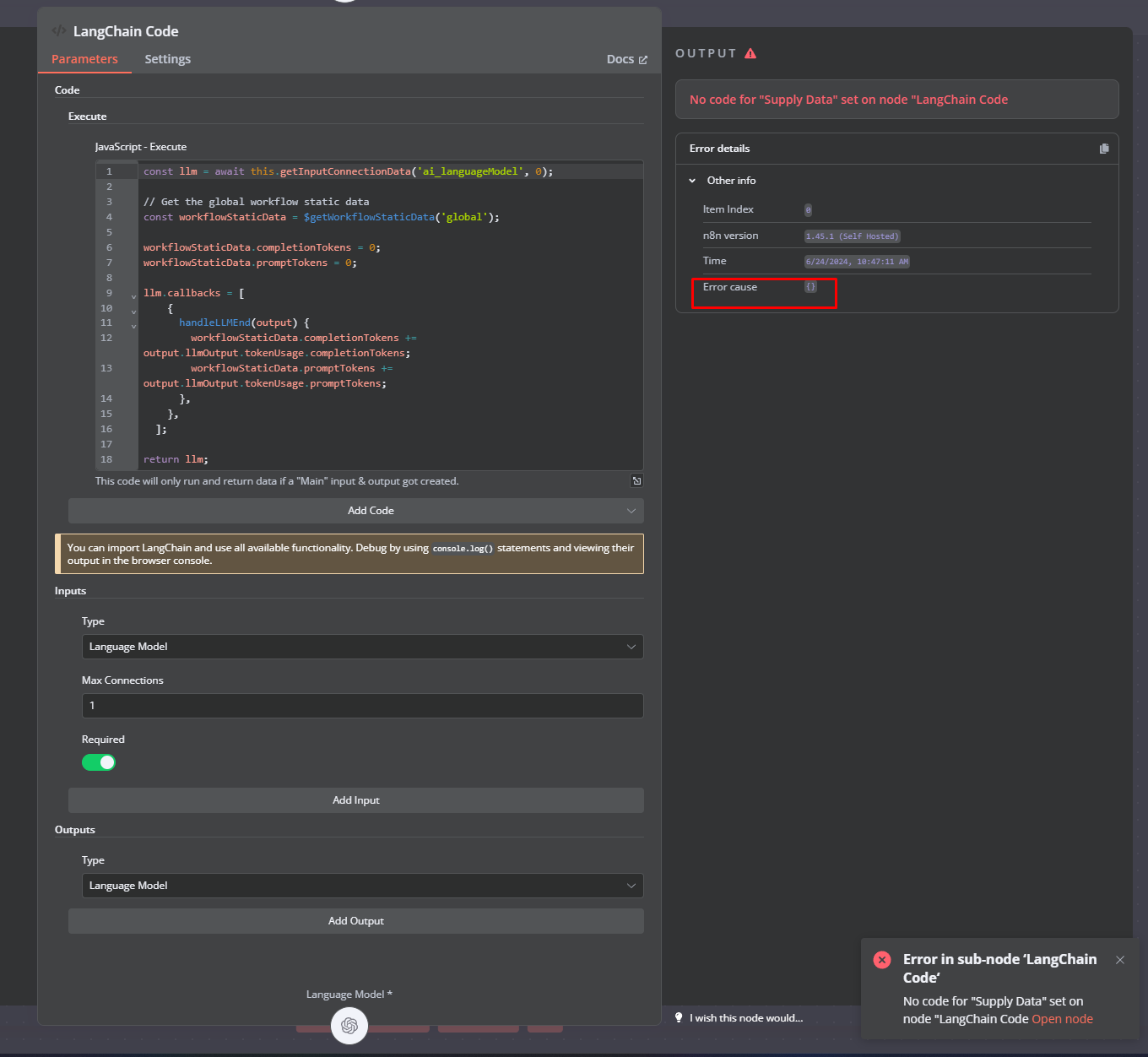This screenshot has width=1148, height=1057.
Task: Click the lightbulb feedback icon
Action: pos(679,1017)
